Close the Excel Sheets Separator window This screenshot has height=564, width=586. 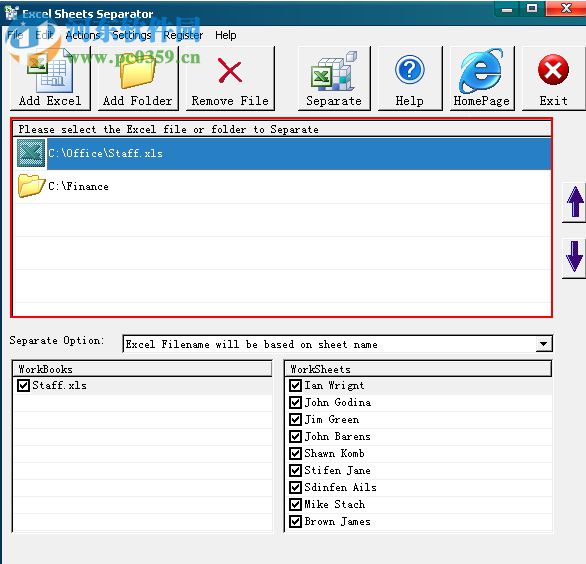[x=566, y=9]
